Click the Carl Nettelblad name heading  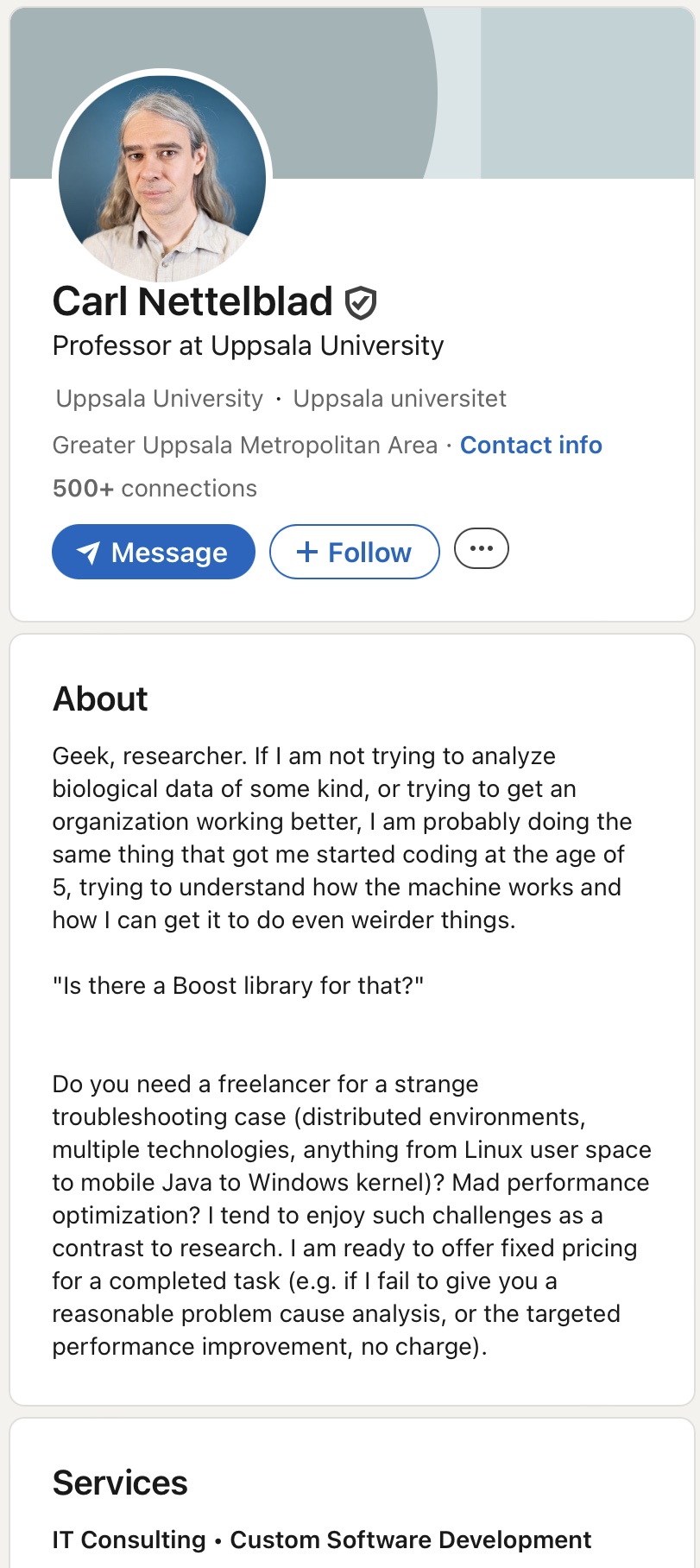point(192,302)
